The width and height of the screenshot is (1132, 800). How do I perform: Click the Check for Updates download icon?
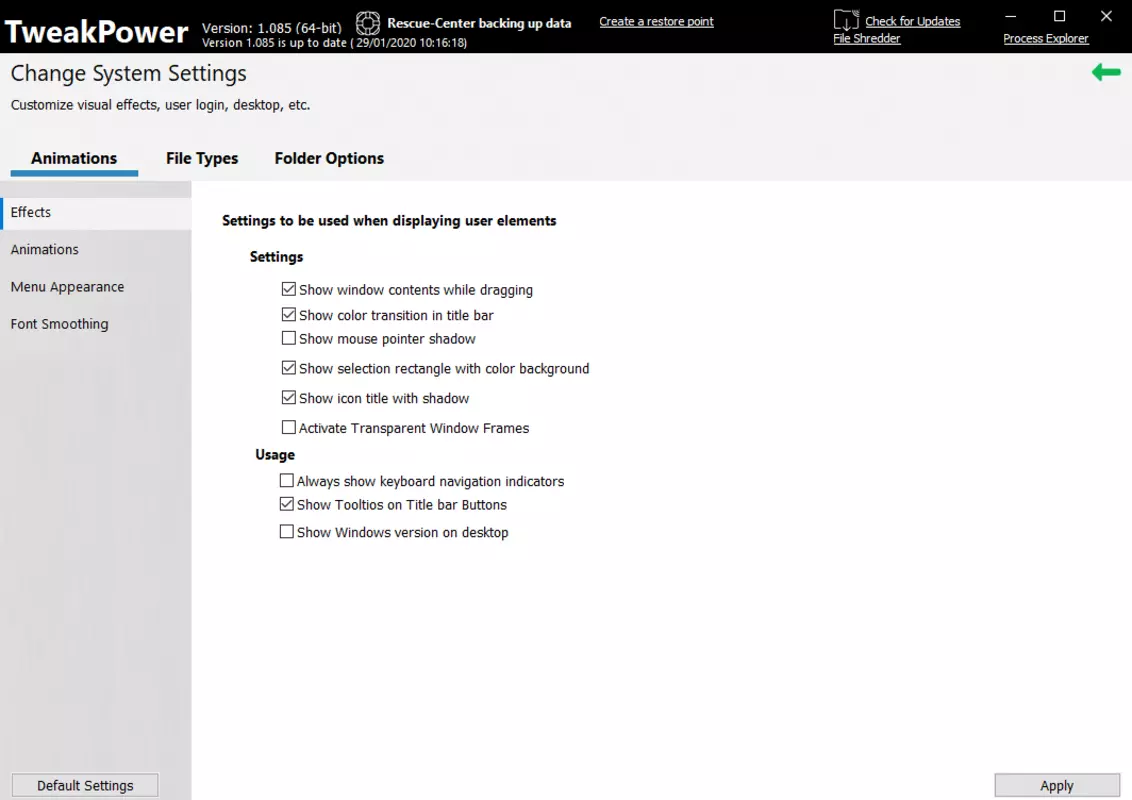click(845, 20)
